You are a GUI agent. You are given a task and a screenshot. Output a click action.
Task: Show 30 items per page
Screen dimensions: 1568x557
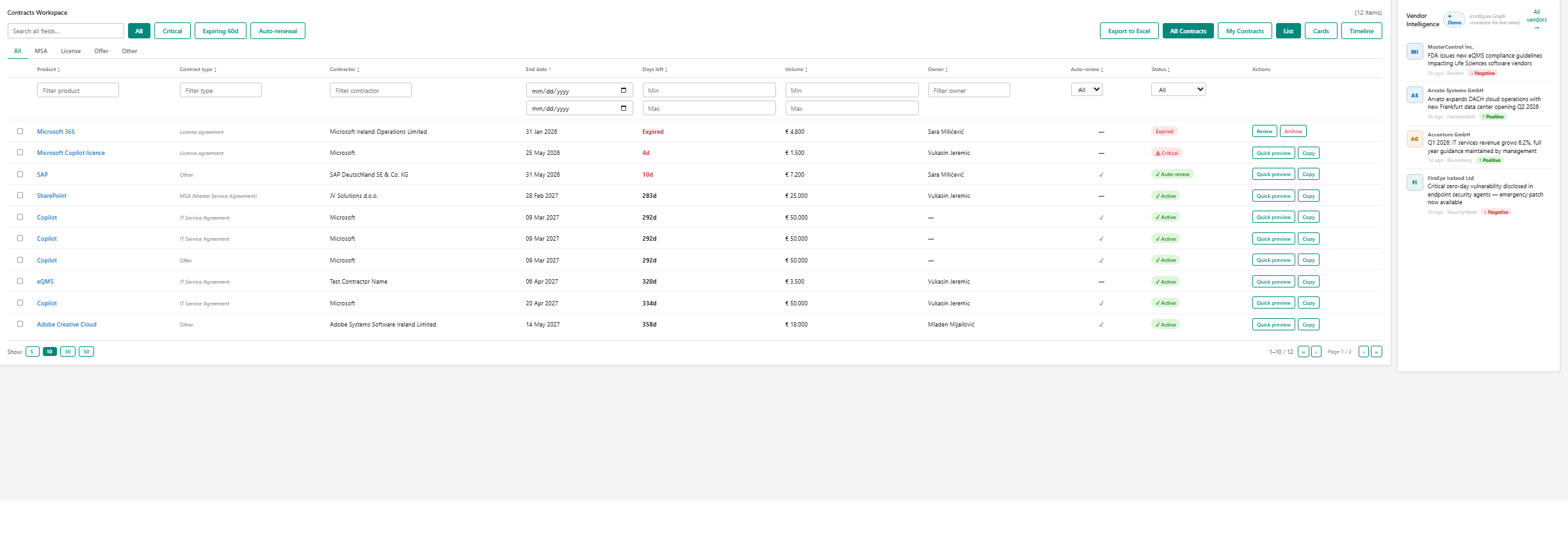pos(67,351)
